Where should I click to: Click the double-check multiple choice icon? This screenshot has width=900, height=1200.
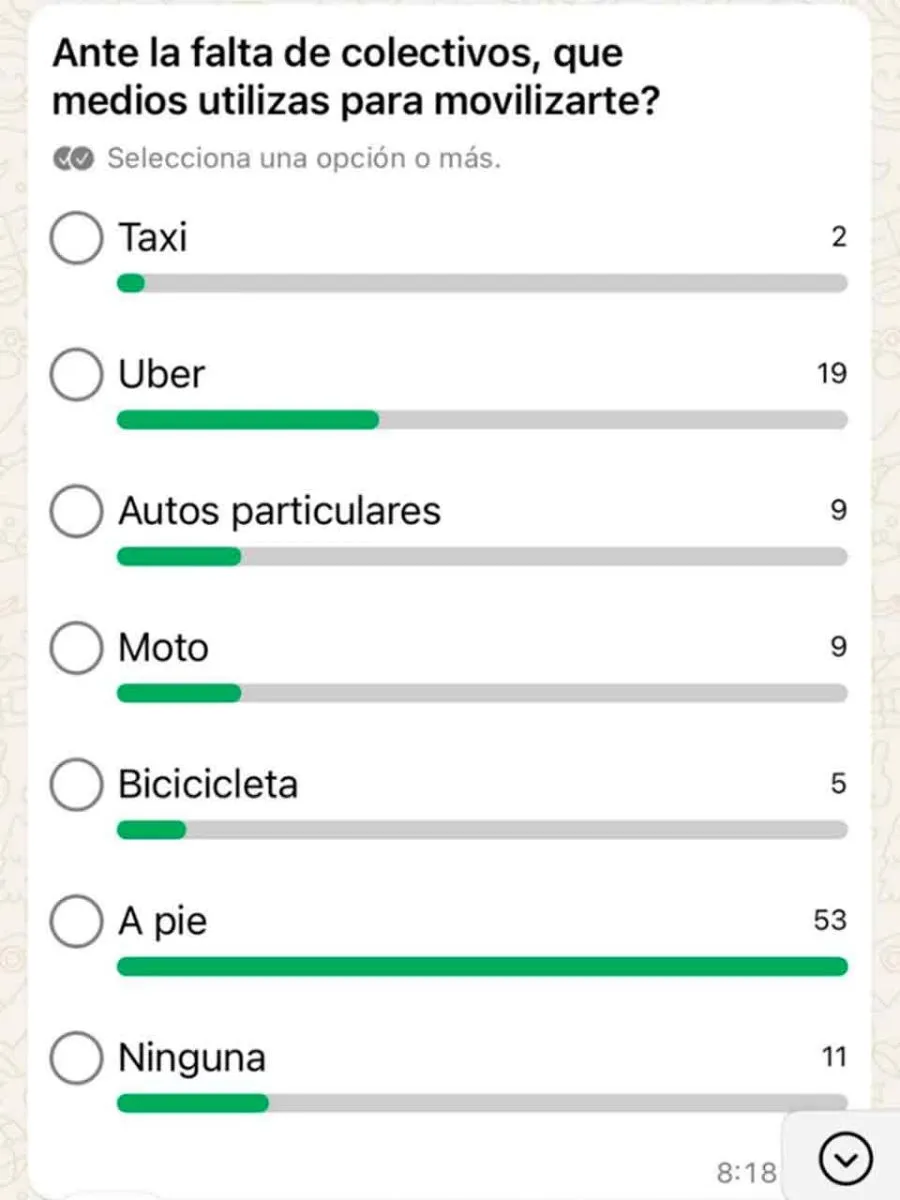point(74,159)
